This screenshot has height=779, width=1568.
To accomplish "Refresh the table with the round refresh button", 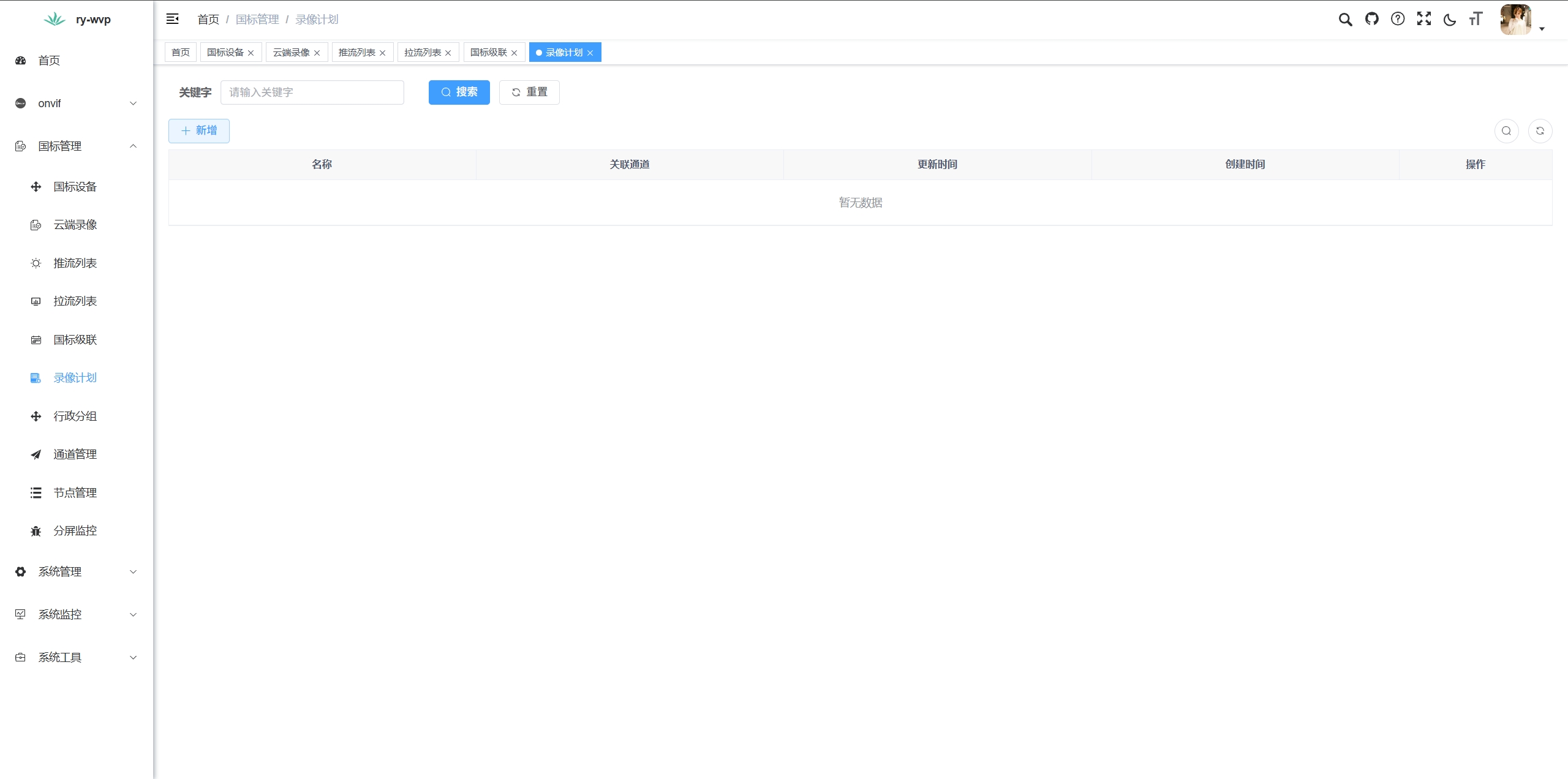I will [1540, 131].
